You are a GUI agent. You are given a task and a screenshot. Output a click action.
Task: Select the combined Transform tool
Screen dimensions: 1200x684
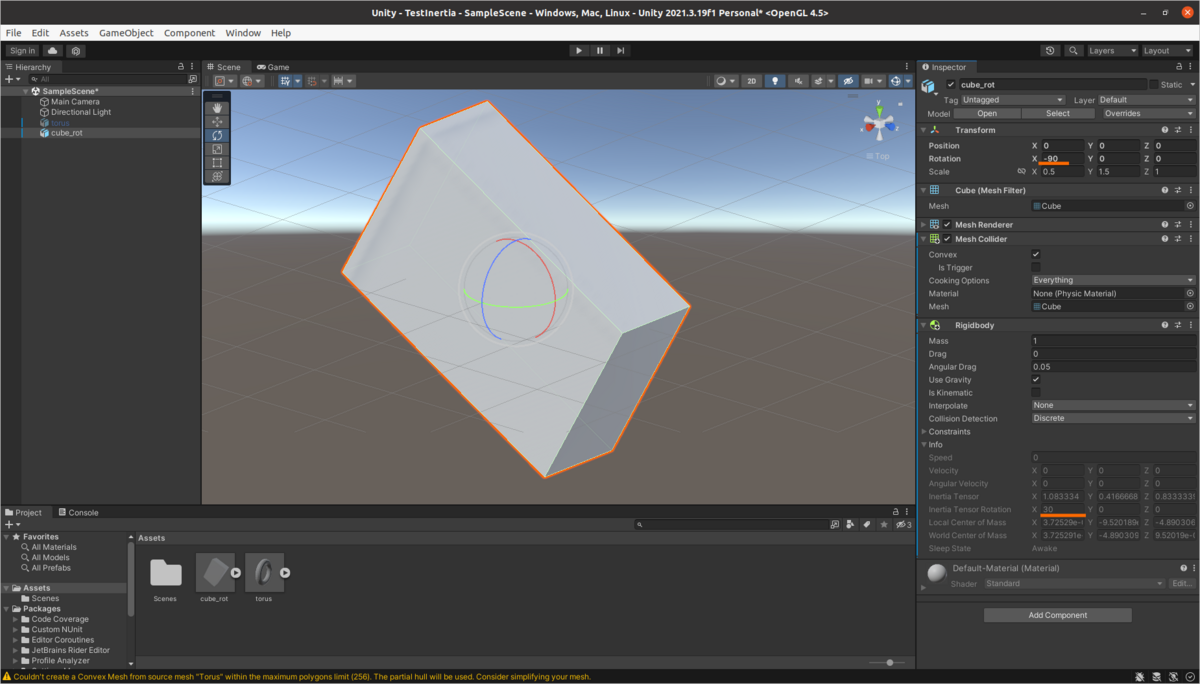point(218,176)
